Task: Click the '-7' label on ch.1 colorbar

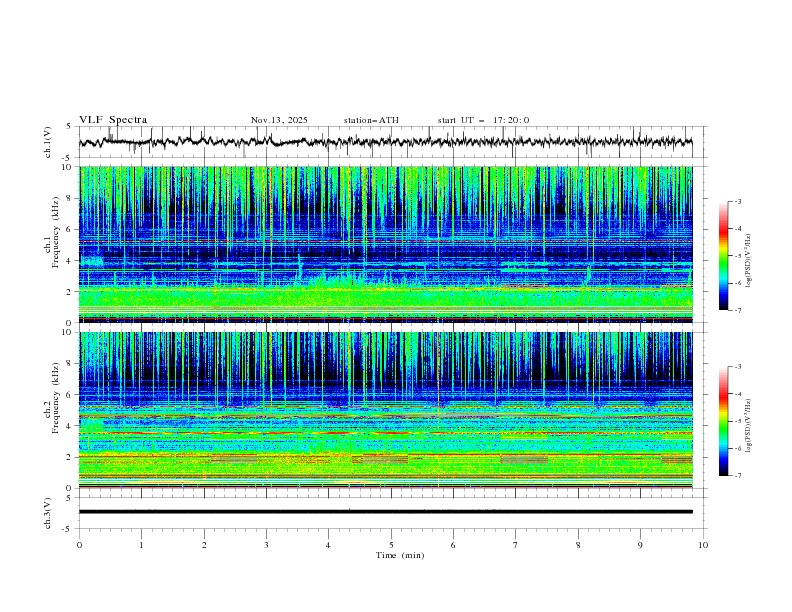Action: [x=738, y=310]
